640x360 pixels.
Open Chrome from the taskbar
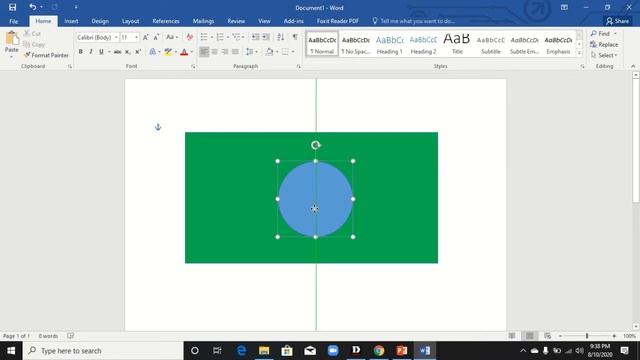point(379,351)
